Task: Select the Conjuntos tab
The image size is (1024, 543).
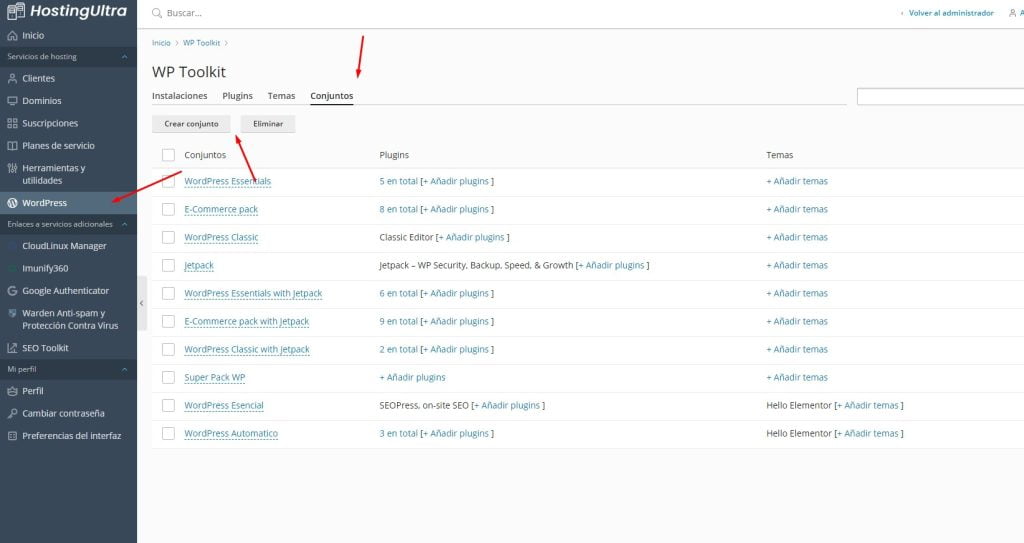Action: click(332, 96)
